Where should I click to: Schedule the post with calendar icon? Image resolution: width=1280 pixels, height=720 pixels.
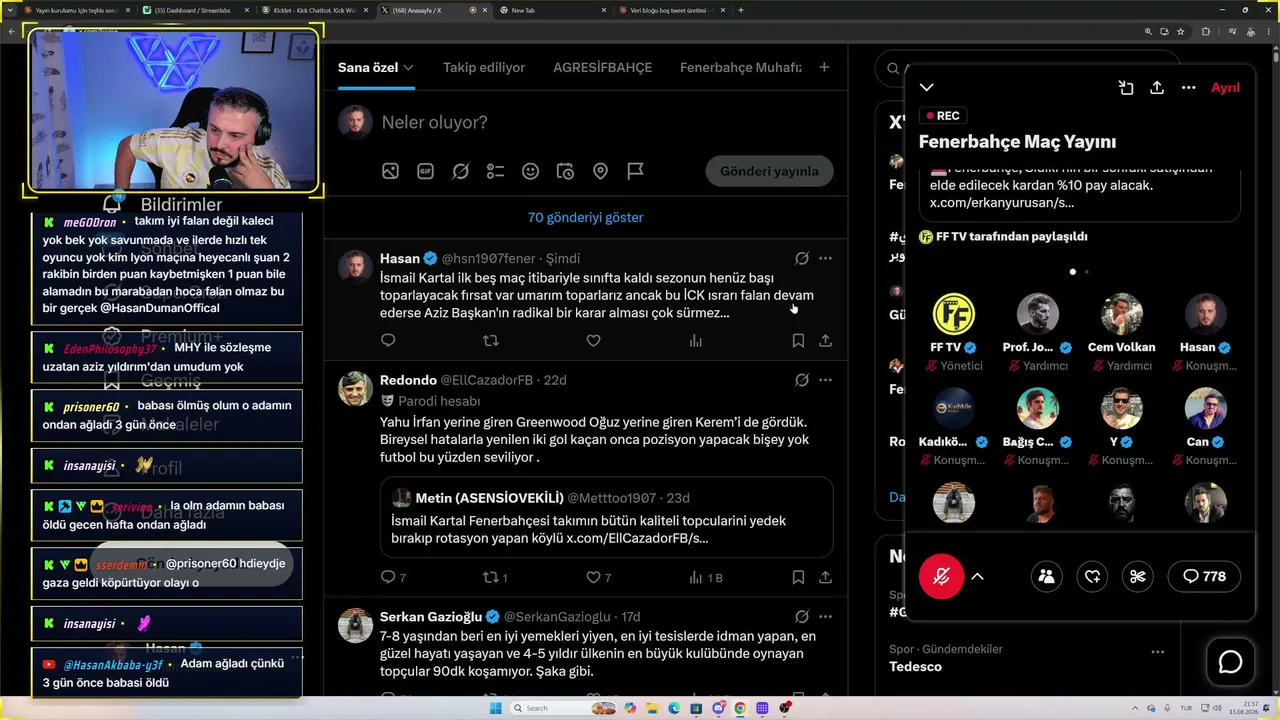click(x=565, y=171)
